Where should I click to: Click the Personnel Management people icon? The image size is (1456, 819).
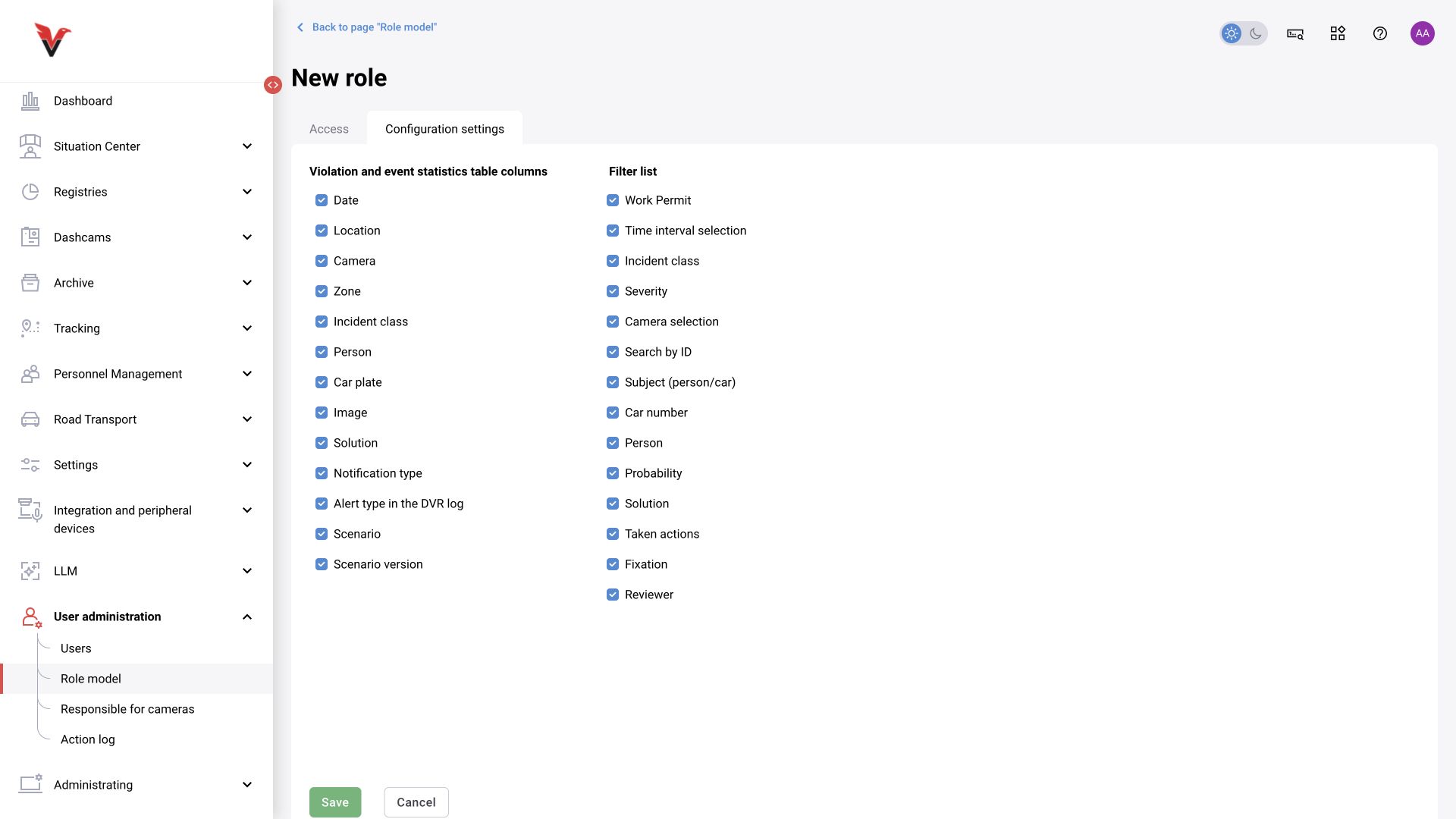coord(30,374)
